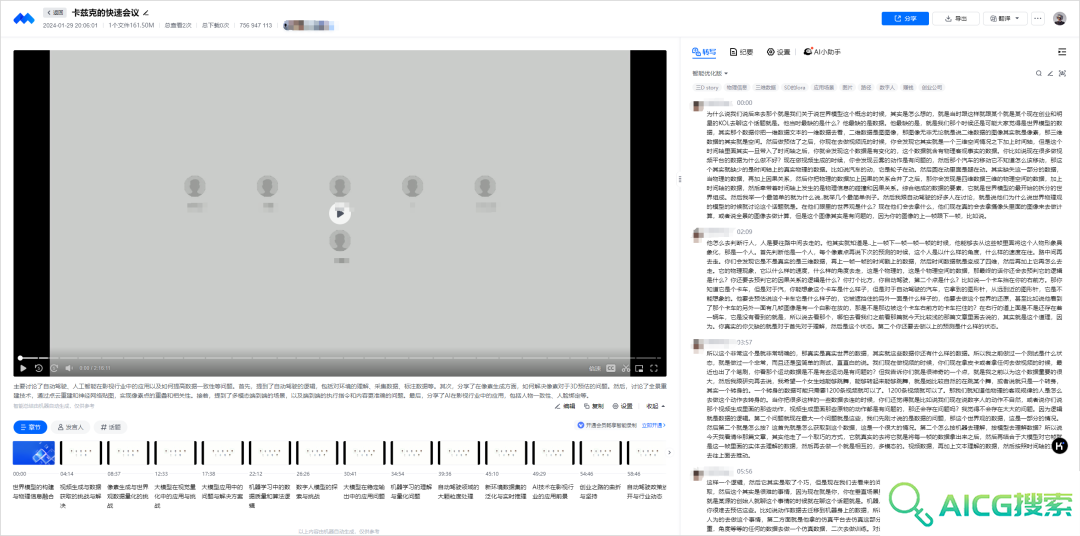Viewport: 1080px width, 536px height.
Task: Switch to the 转写 transcript tab
Action: [x=705, y=52]
